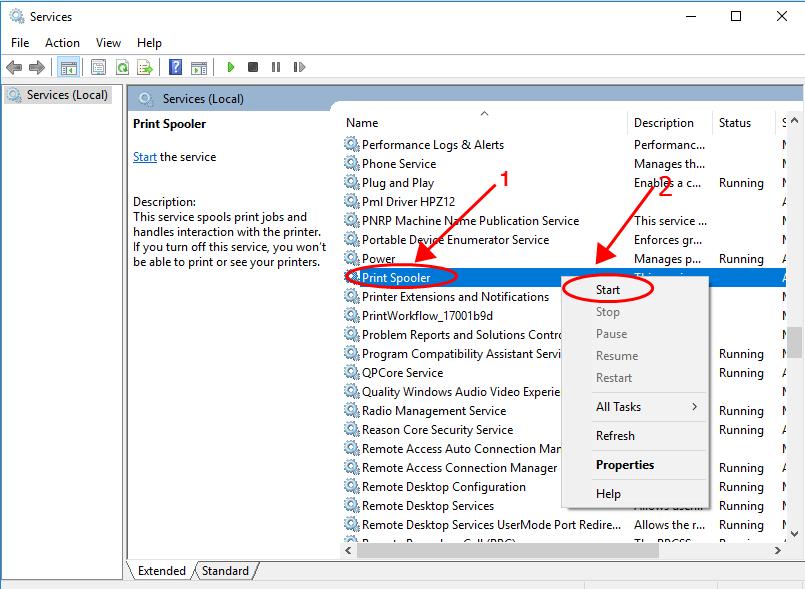Click the green Refresh toolbar icon
Image resolution: width=805 pixels, height=589 pixels.
click(x=122, y=67)
